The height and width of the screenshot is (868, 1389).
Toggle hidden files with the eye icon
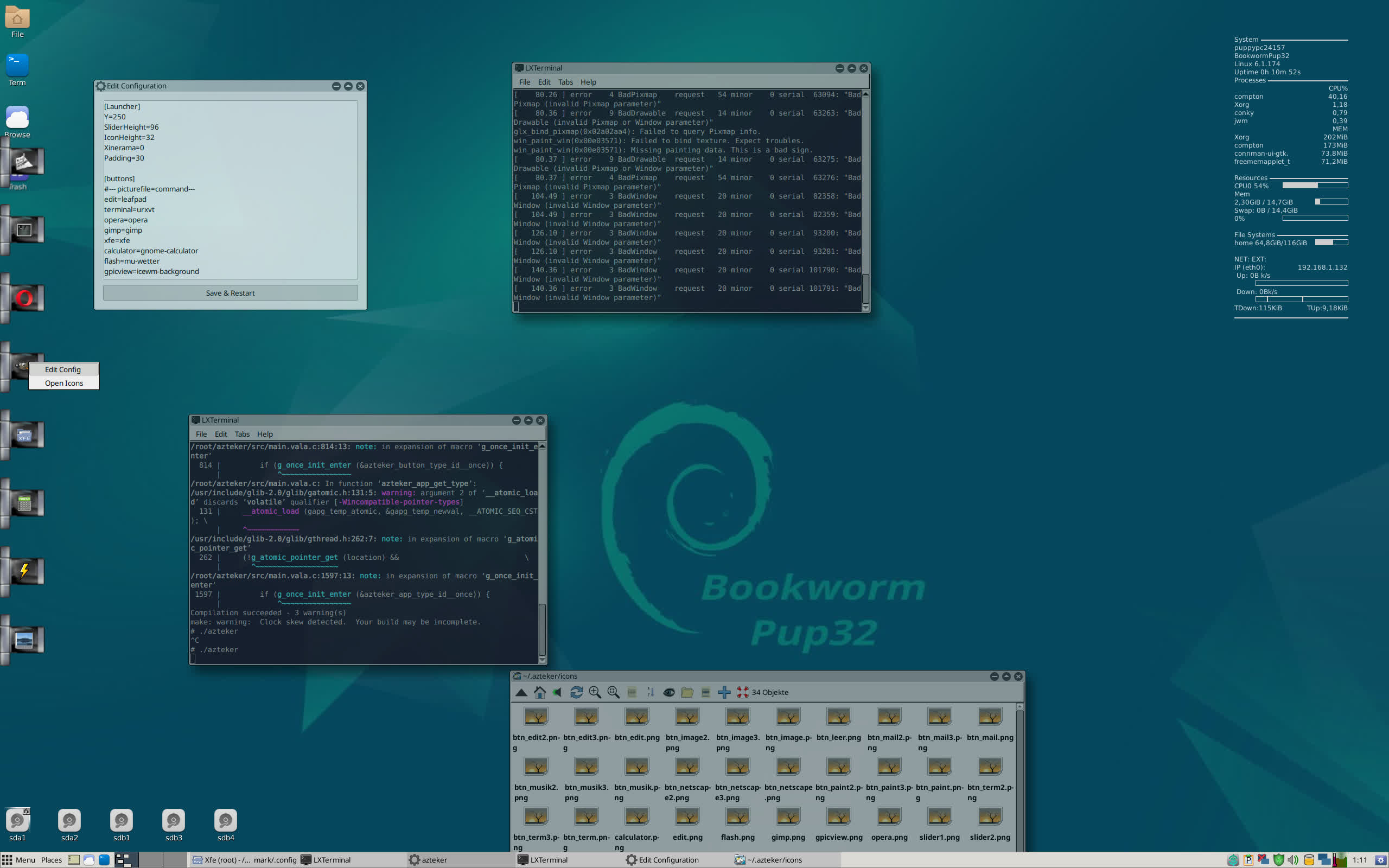(x=668, y=692)
